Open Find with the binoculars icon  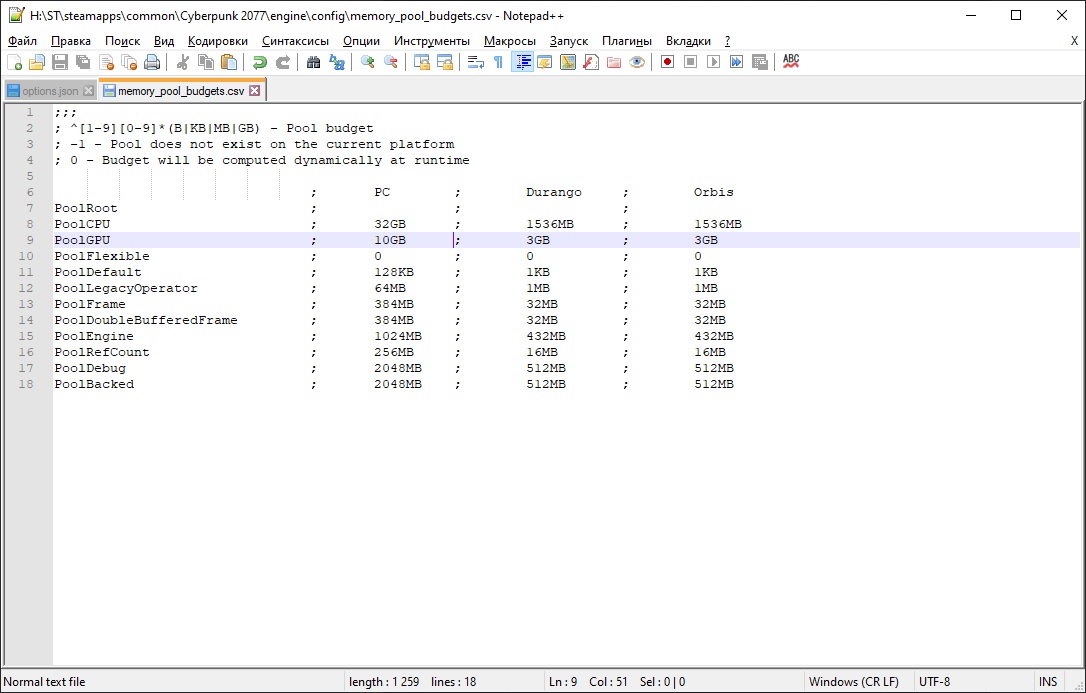tap(314, 62)
